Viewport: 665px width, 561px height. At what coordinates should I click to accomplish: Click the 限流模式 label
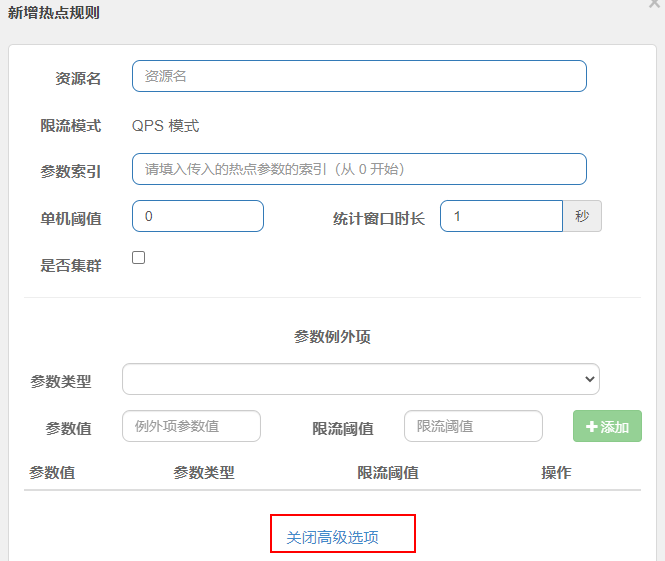(71, 126)
